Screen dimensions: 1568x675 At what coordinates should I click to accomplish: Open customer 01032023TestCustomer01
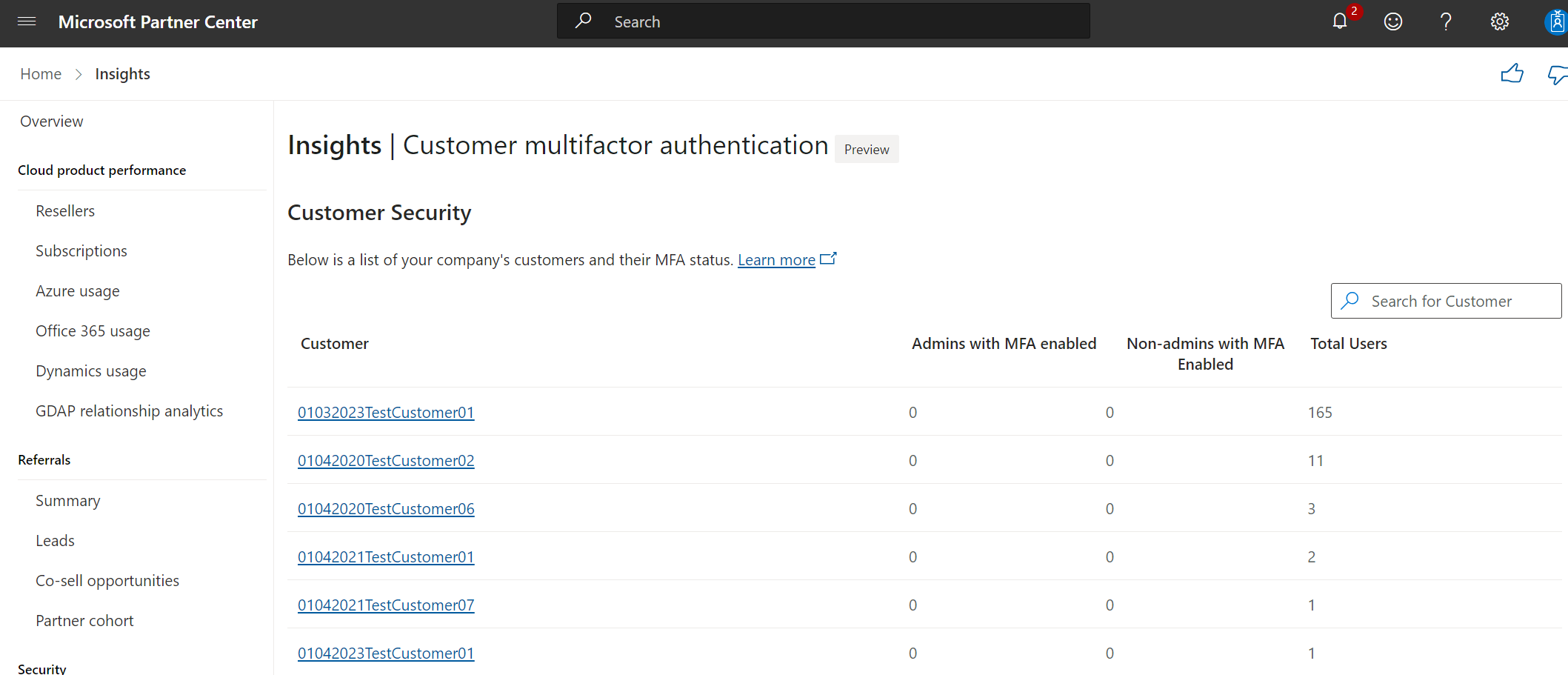[x=386, y=413]
